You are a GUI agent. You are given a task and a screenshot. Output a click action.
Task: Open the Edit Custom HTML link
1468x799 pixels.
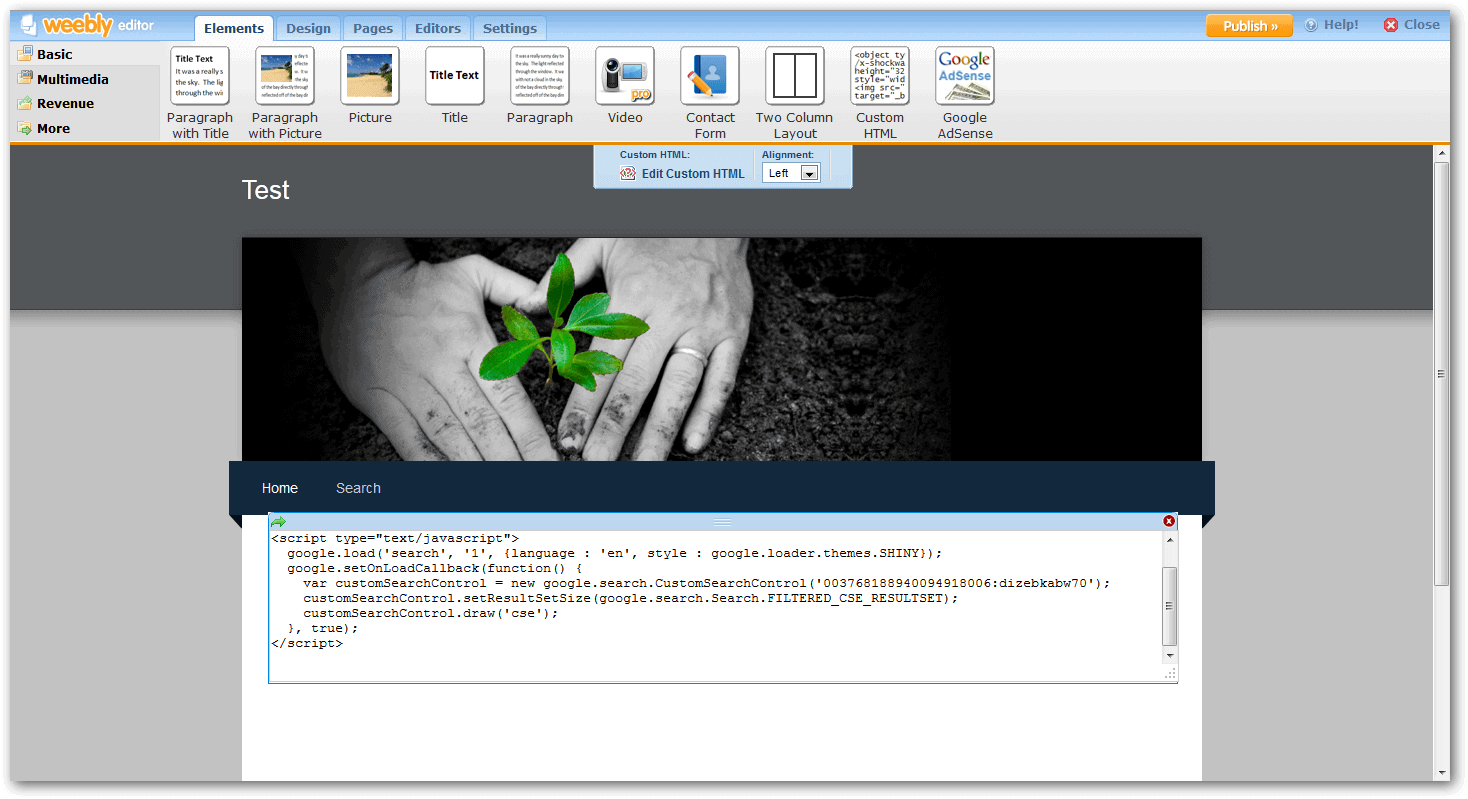pos(693,173)
